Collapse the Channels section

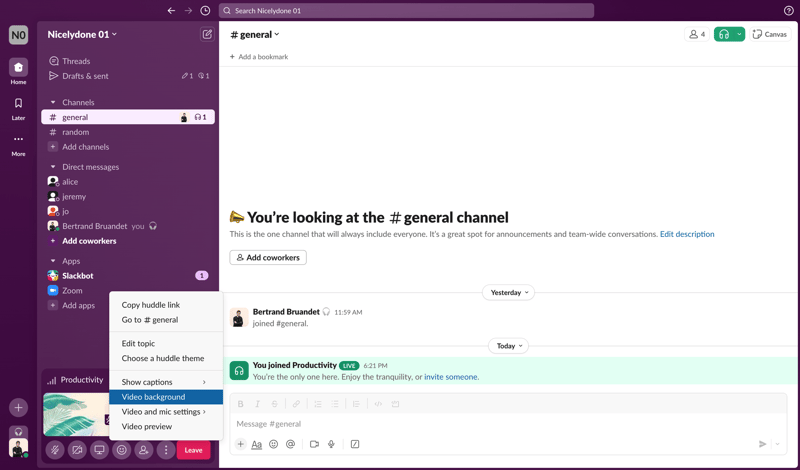53,102
